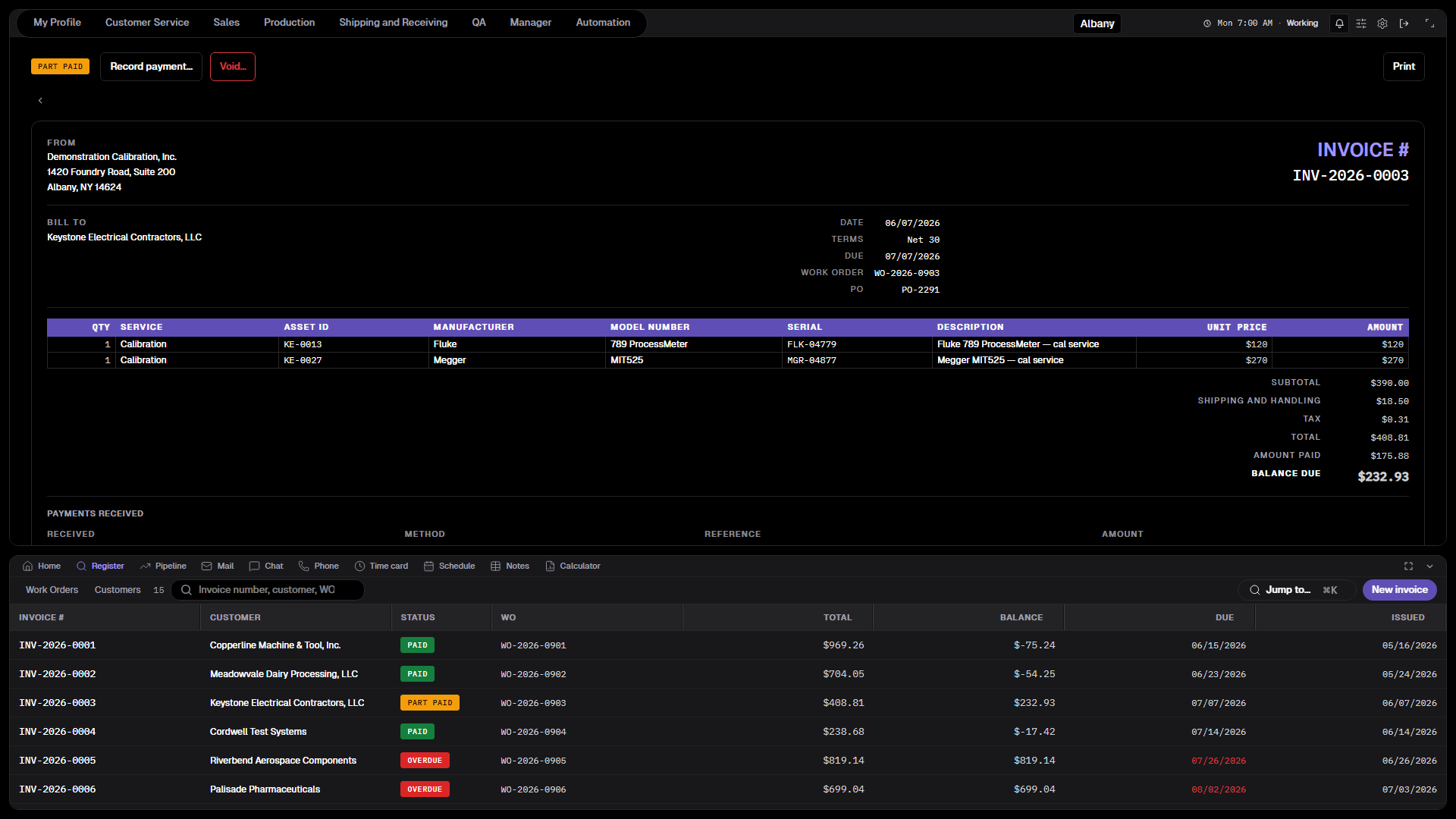The width and height of the screenshot is (1456, 819).
Task: Open the Albany location selector
Action: click(1097, 24)
